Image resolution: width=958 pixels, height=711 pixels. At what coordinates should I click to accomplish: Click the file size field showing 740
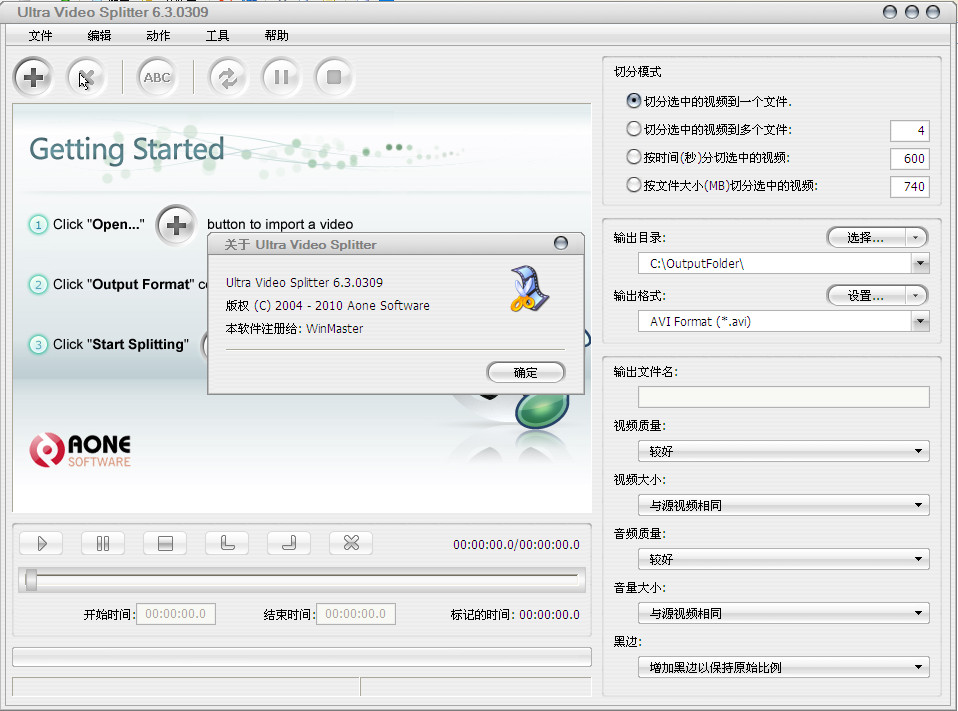click(x=910, y=186)
